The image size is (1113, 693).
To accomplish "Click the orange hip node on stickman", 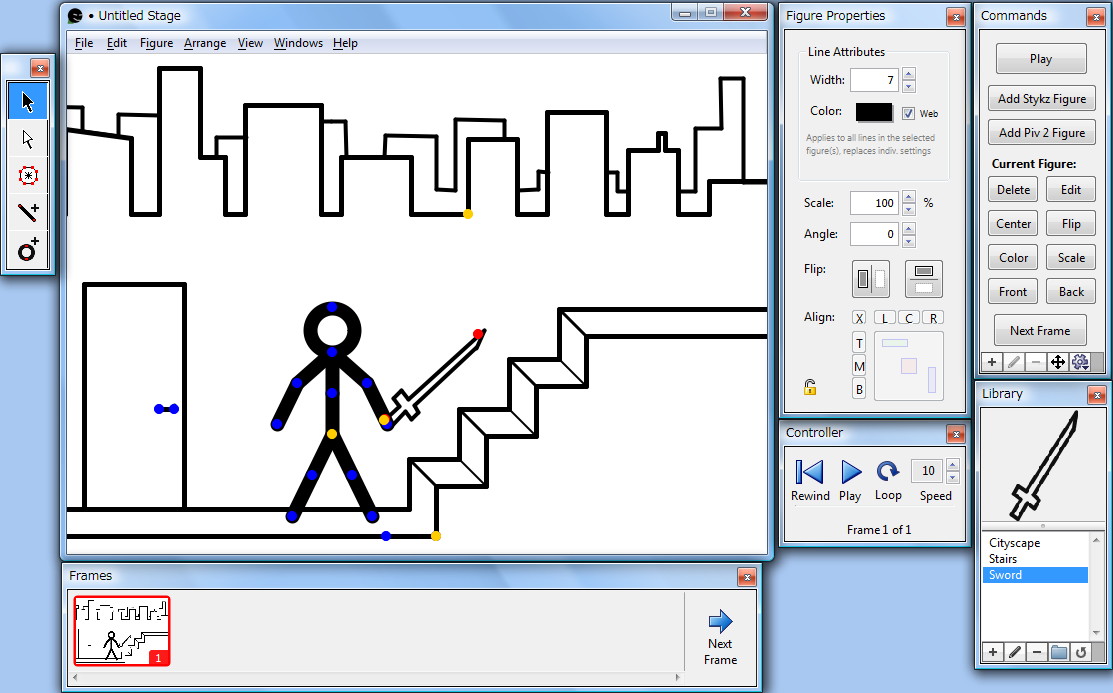I will (x=331, y=434).
